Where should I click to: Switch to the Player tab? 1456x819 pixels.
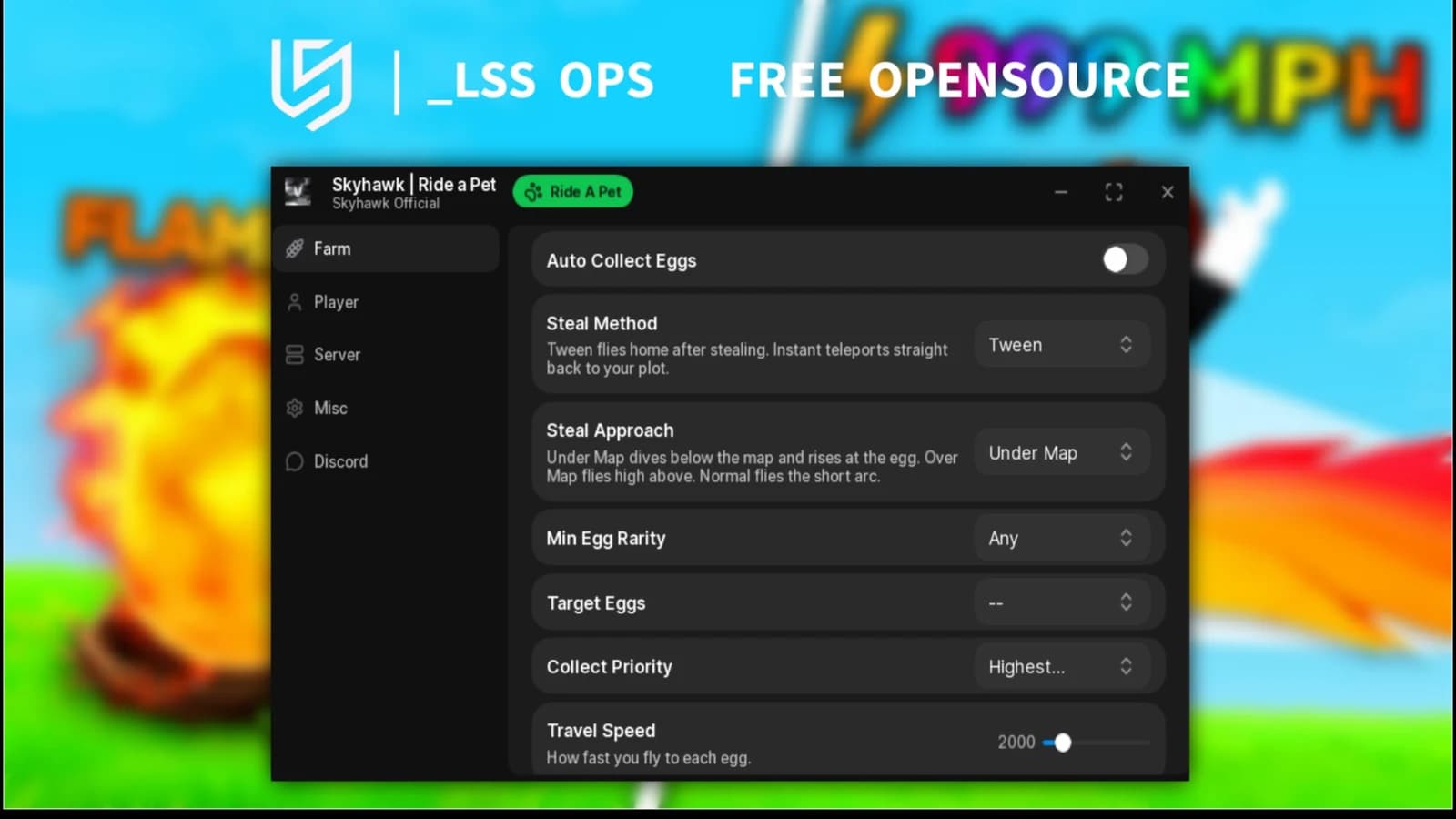pyautogui.click(x=386, y=302)
